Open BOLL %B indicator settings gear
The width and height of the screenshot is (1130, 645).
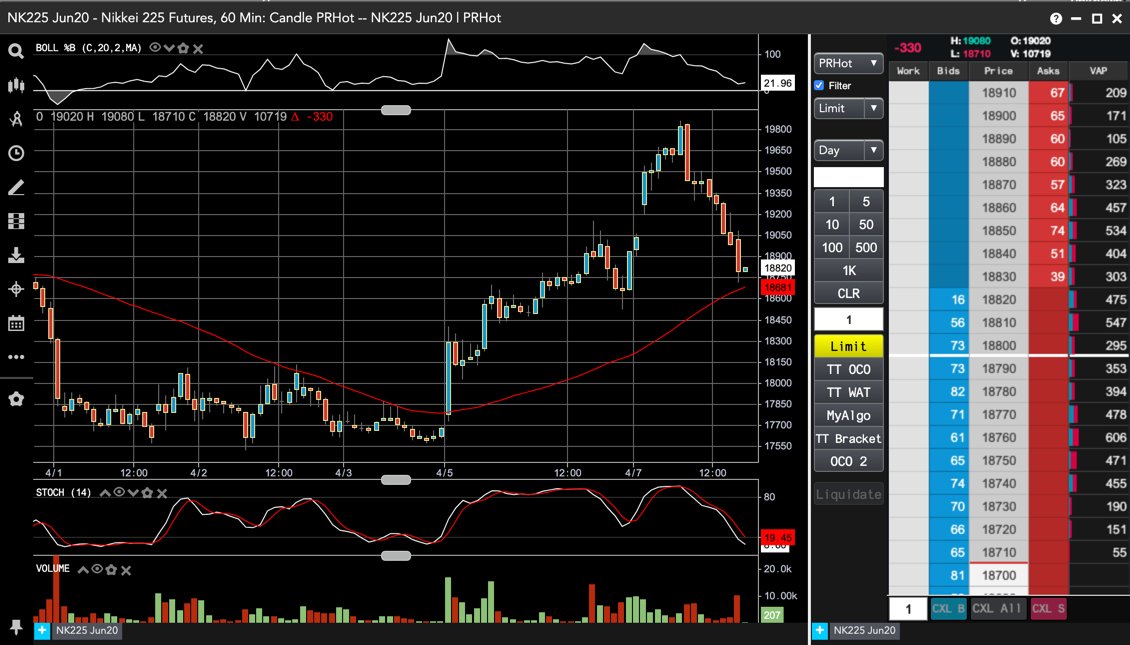click(x=183, y=48)
